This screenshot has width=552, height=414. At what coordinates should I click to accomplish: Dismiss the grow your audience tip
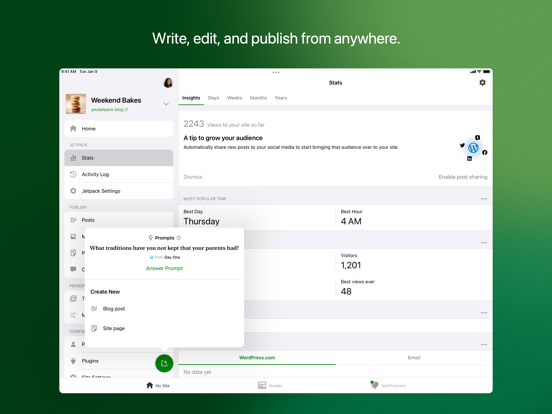coord(193,177)
